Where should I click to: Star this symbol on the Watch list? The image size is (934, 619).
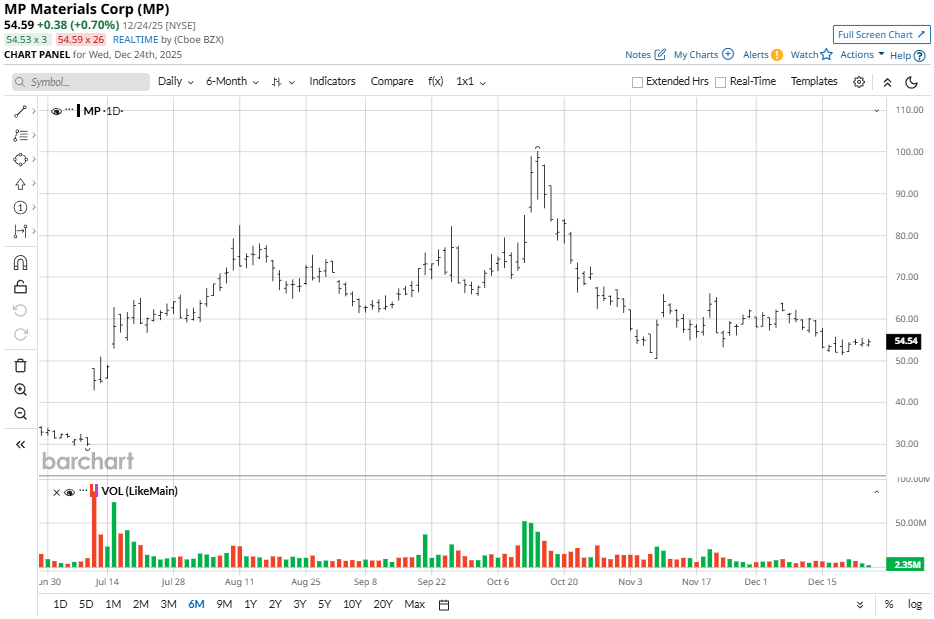click(x=826, y=54)
